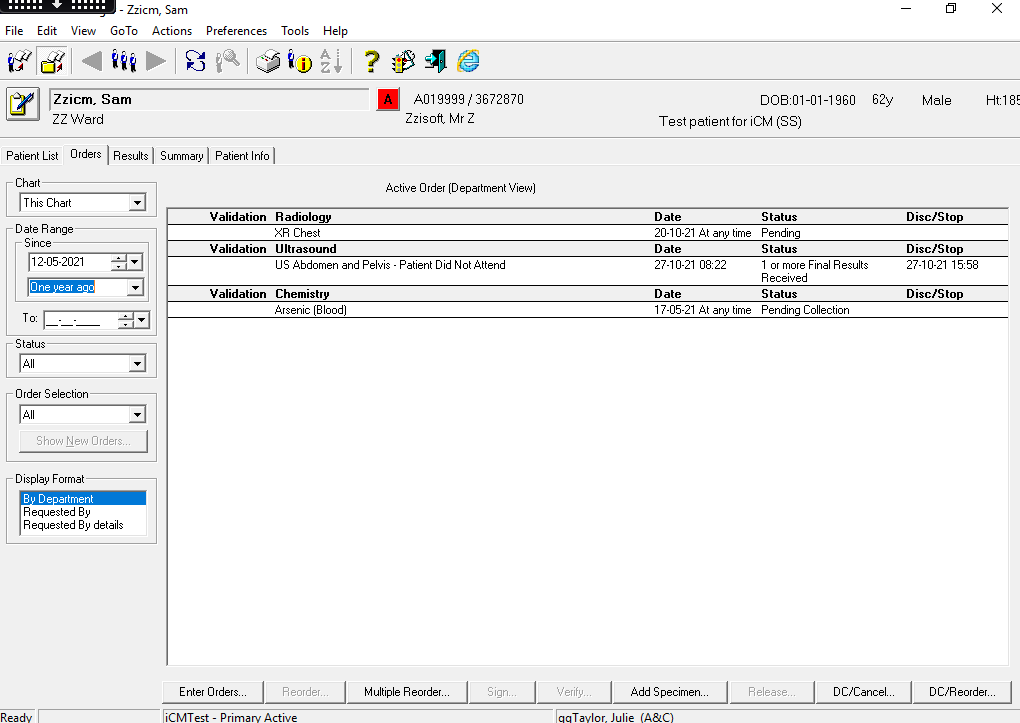
Task: Select By Department display format
Action: coord(83,498)
